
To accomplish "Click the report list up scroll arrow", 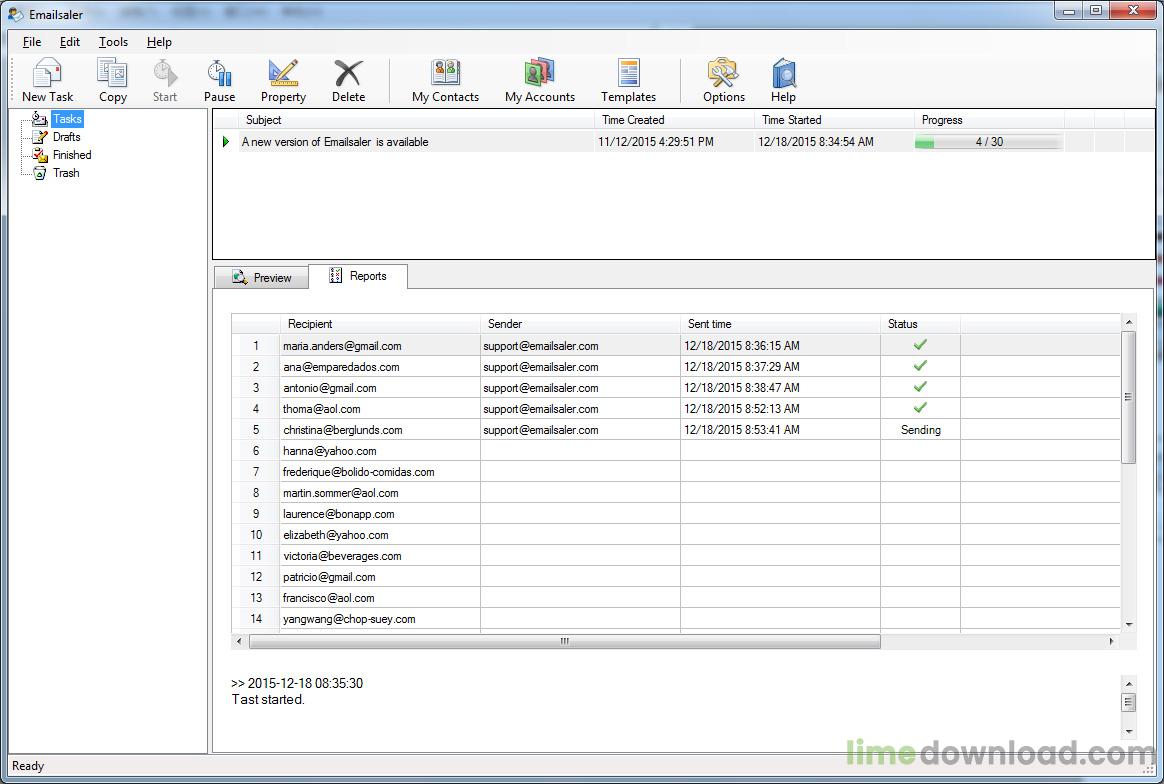I will pyautogui.click(x=1128, y=322).
